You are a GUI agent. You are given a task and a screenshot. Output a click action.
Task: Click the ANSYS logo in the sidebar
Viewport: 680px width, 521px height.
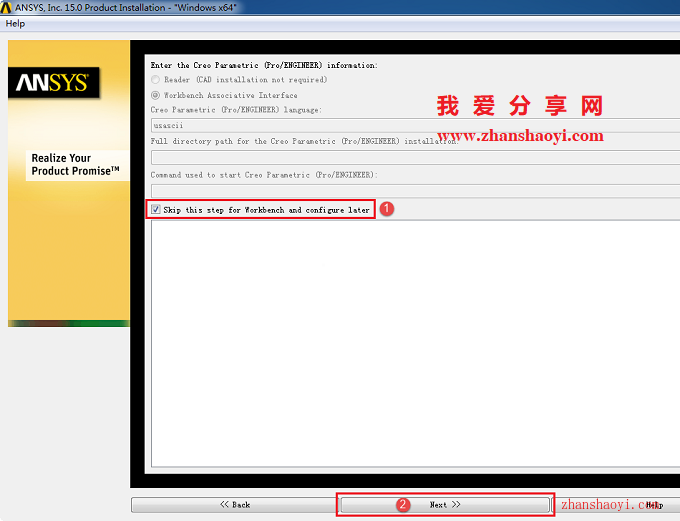53,82
